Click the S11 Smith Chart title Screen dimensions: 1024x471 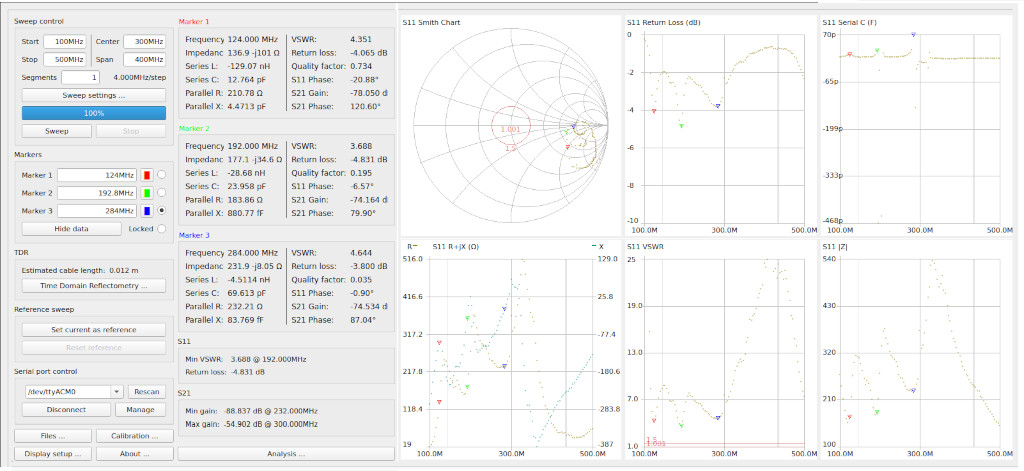431,22
